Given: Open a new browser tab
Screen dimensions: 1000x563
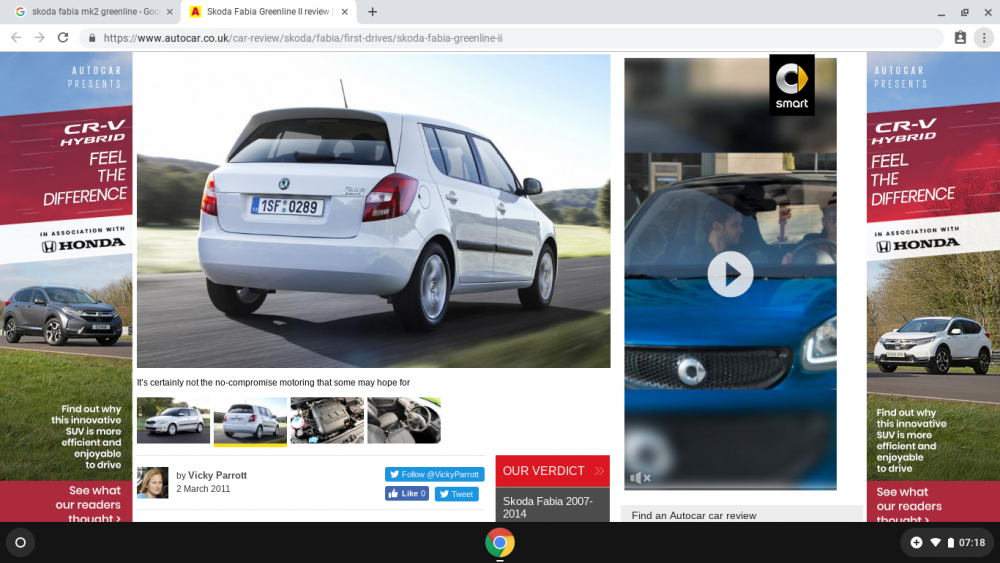Looking at the screenshot, I should tap(372, 11).
